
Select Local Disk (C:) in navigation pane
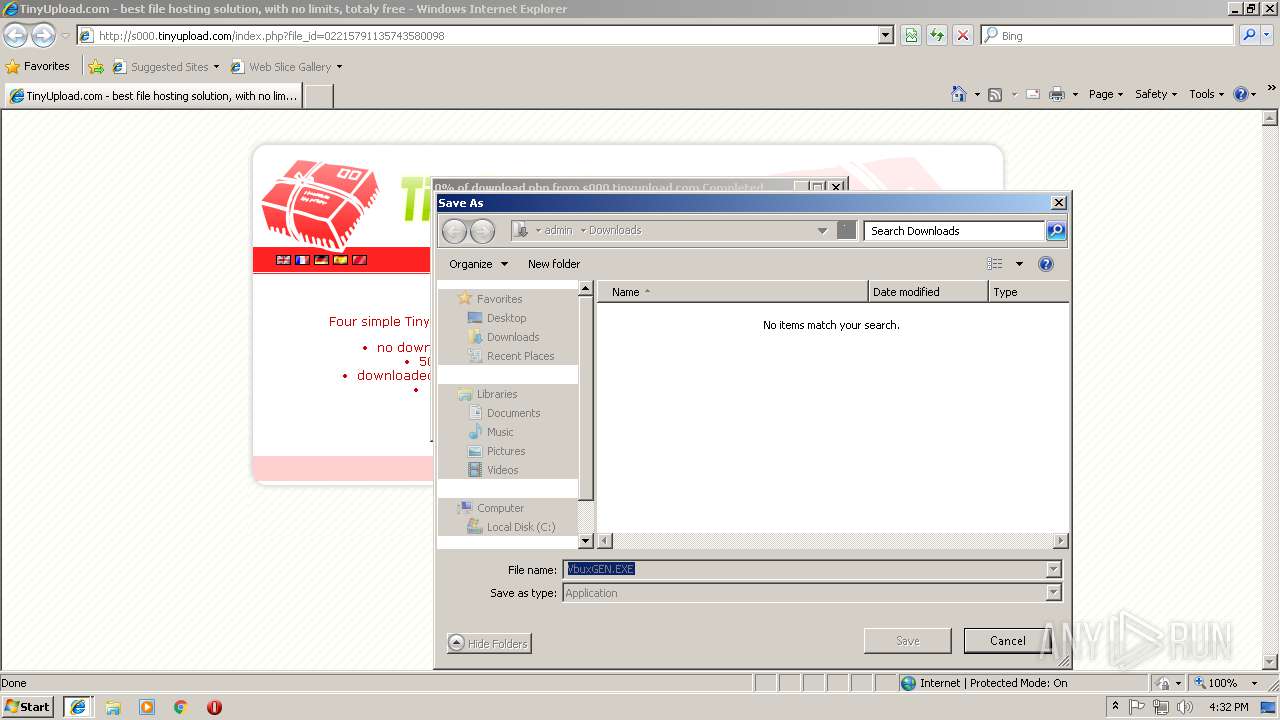coord(521,527)
